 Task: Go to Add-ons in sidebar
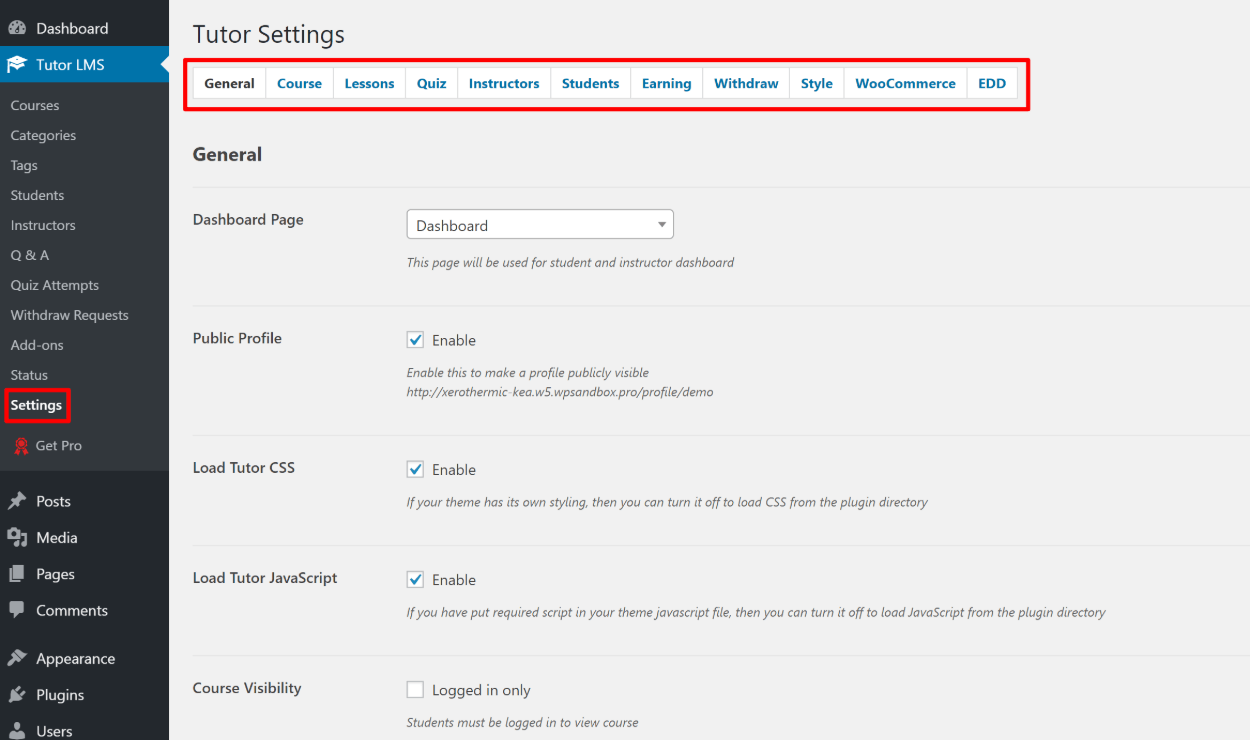pos(37,345)
